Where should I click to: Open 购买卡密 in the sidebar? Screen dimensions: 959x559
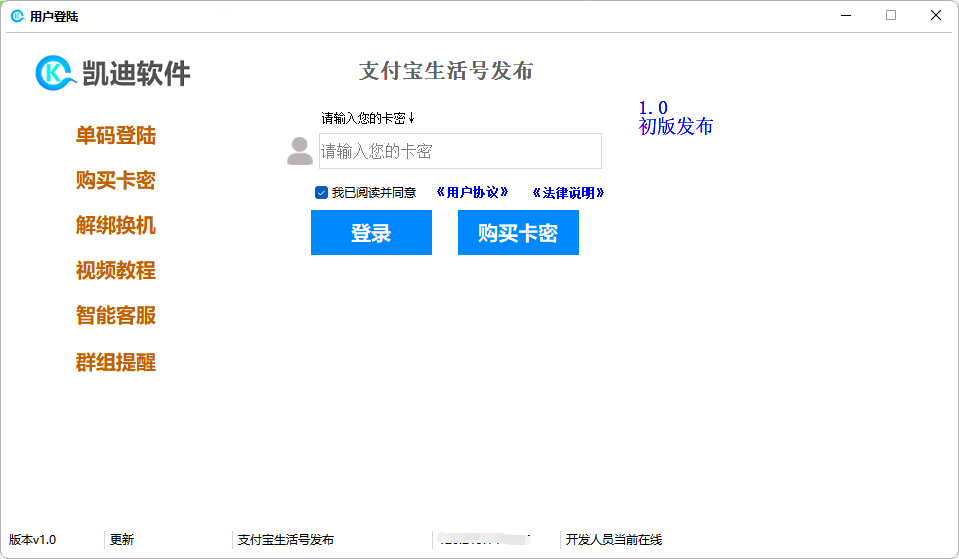[116, 180]
